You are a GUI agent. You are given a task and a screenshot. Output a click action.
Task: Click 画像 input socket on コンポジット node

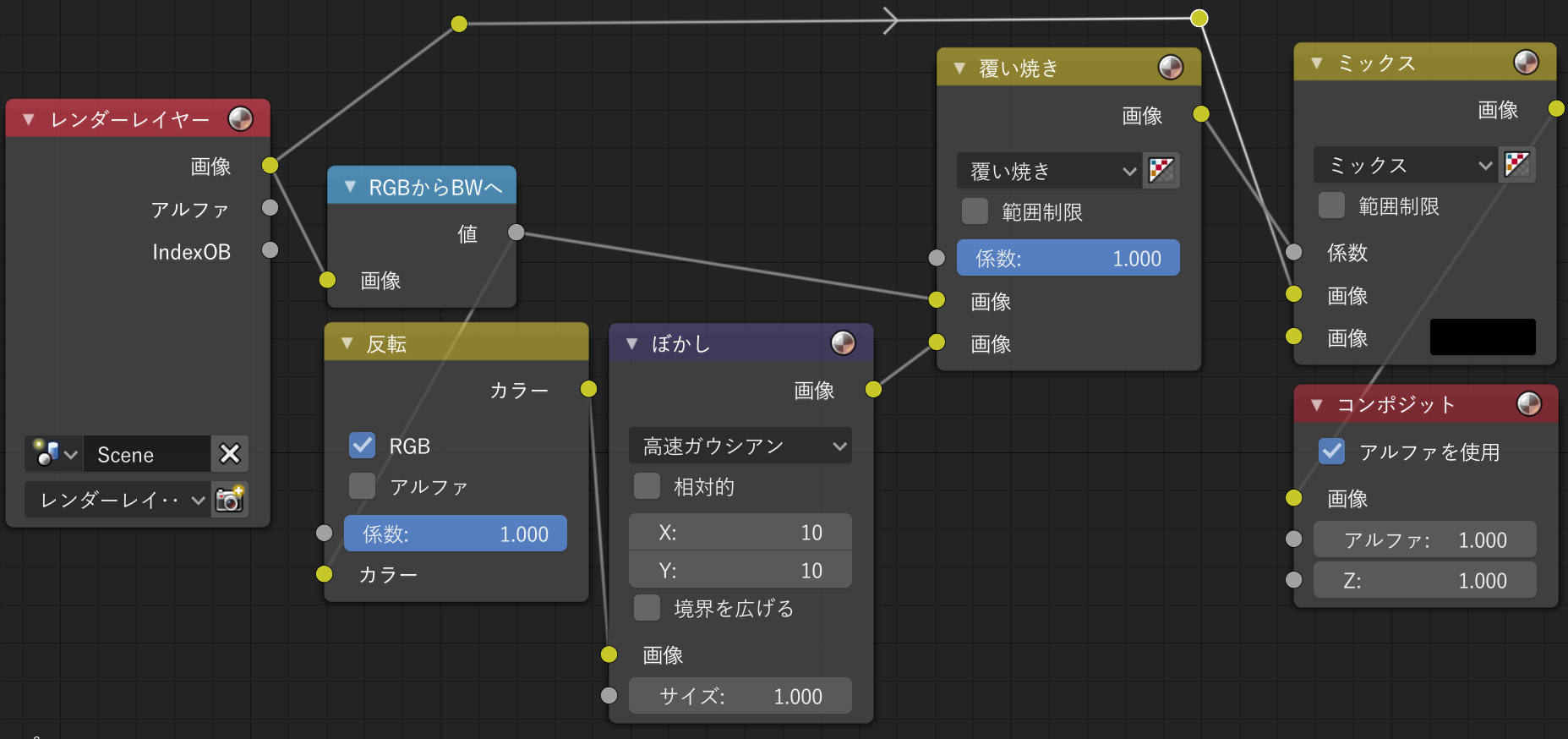tap(1293, 497)
